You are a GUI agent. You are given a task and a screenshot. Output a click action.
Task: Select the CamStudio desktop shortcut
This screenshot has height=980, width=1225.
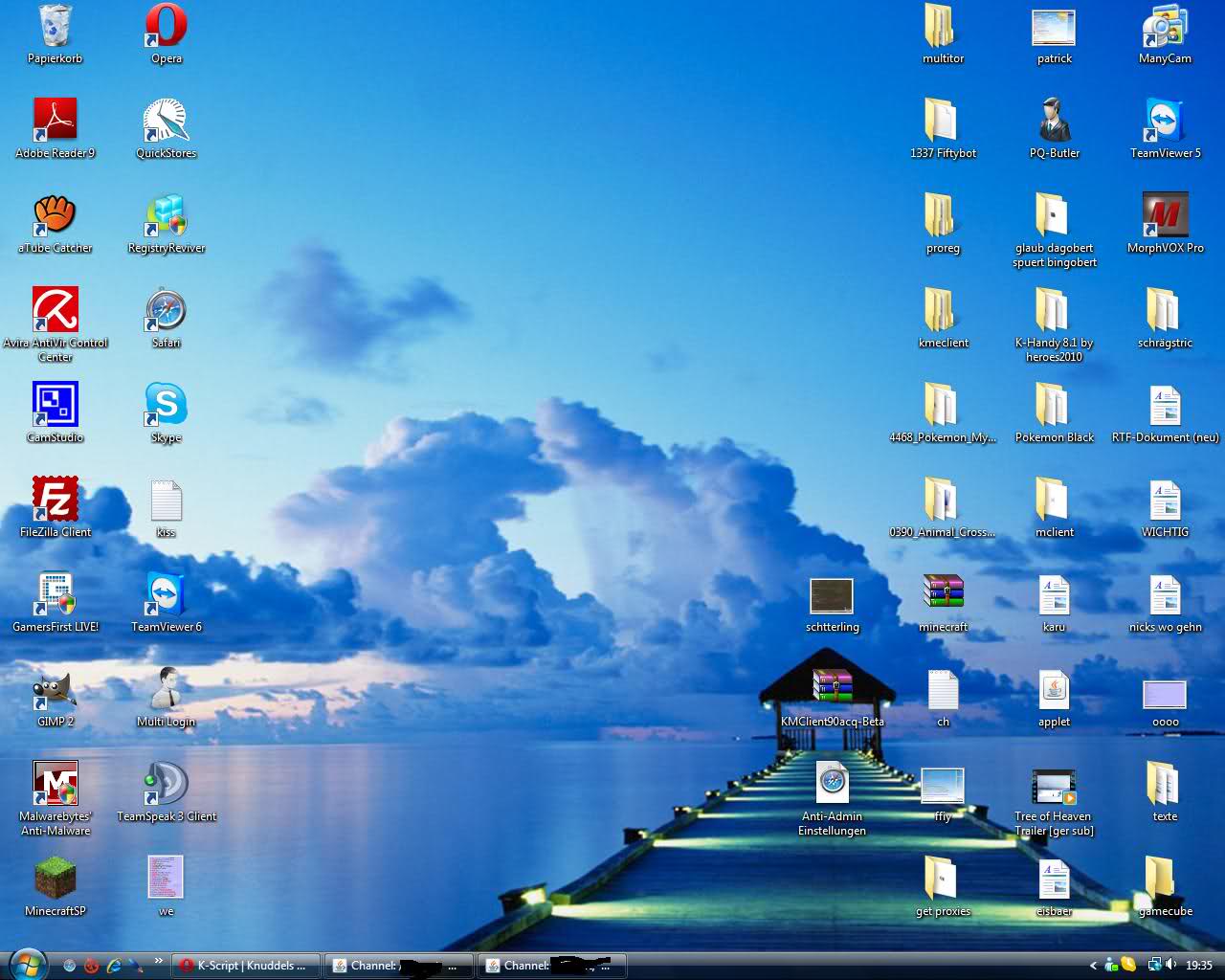56,405
